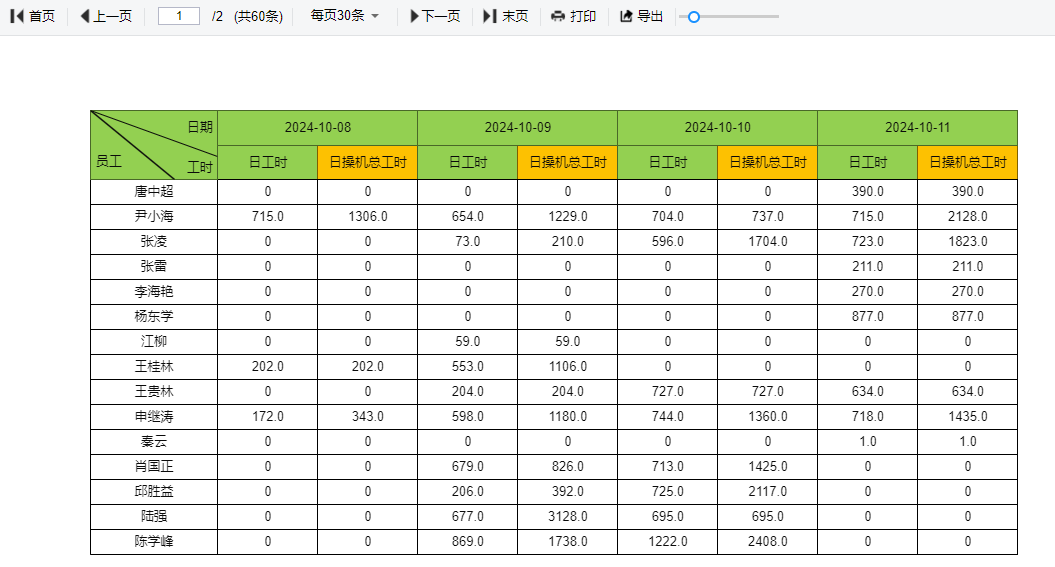This screenshot has height=567, width=1055.
Task: Click employee name 陈学峰
Action: 154,541
